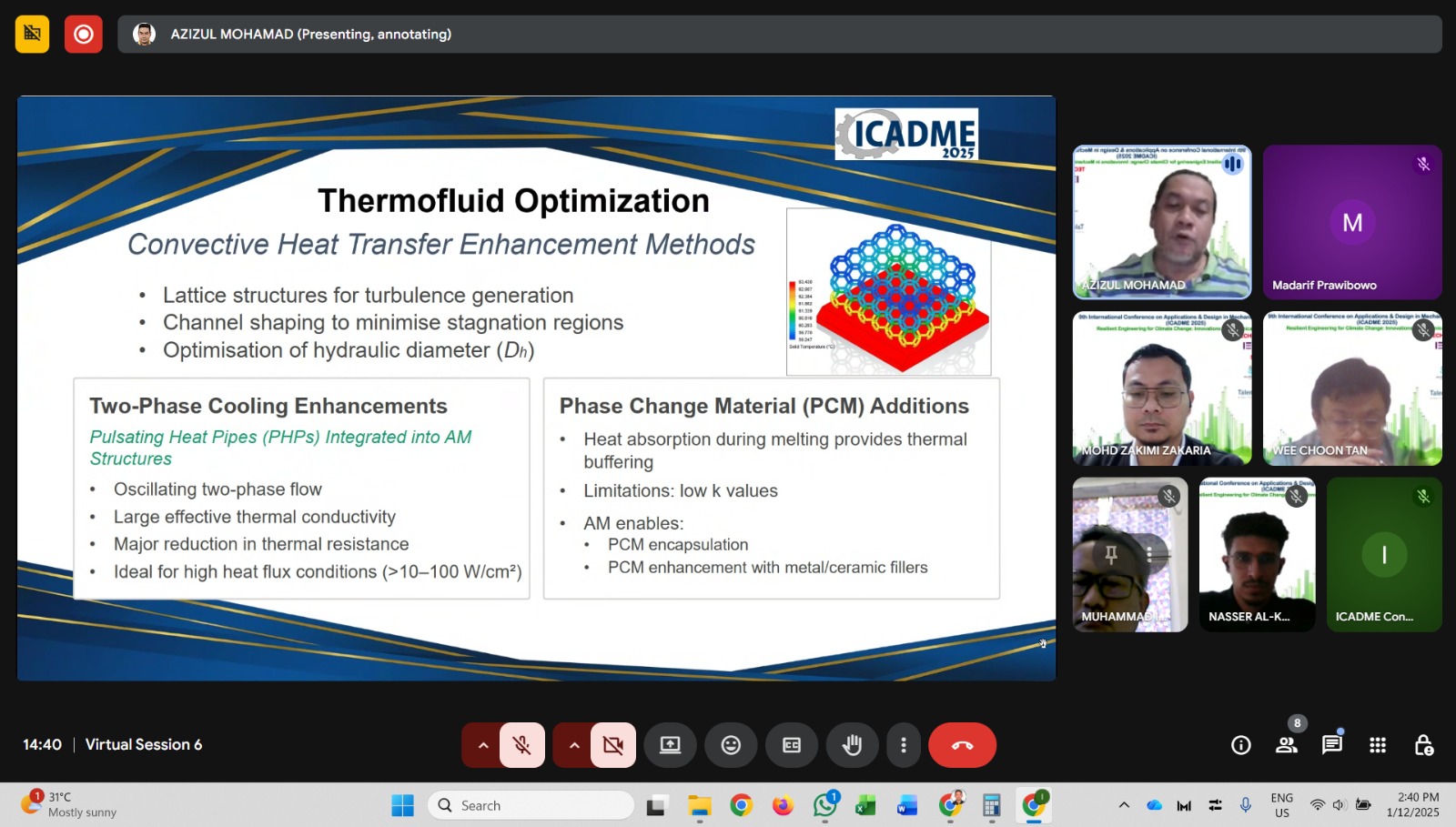Click the present screen icon
The width and height of the screenshot is (1456, 827).
tap(670, 745)
